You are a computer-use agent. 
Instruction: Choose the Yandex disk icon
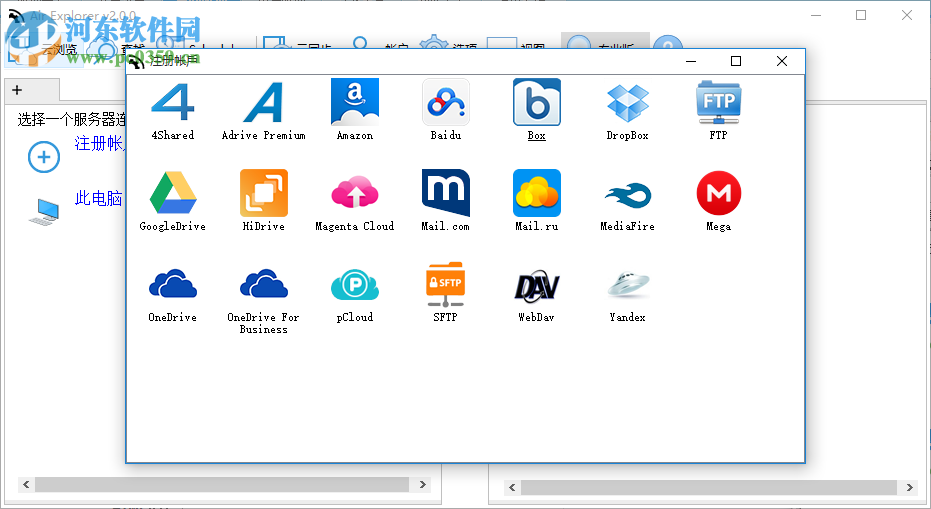pyautogui.click(x=628, y=284)
